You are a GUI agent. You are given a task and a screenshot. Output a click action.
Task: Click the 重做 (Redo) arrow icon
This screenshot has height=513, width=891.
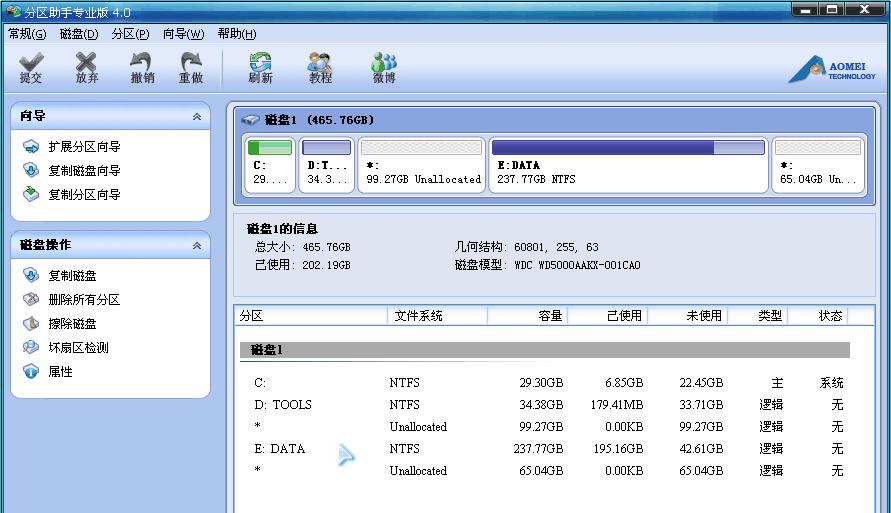point(191,62)
